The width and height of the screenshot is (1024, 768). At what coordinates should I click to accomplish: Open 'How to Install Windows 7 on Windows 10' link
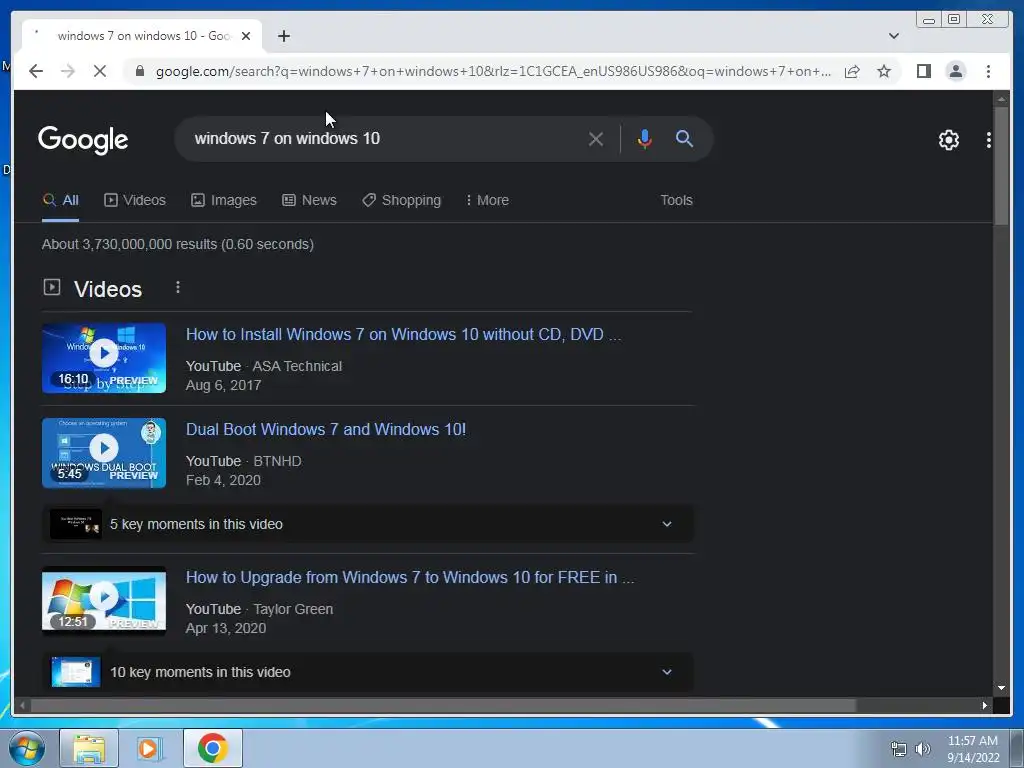404,334
